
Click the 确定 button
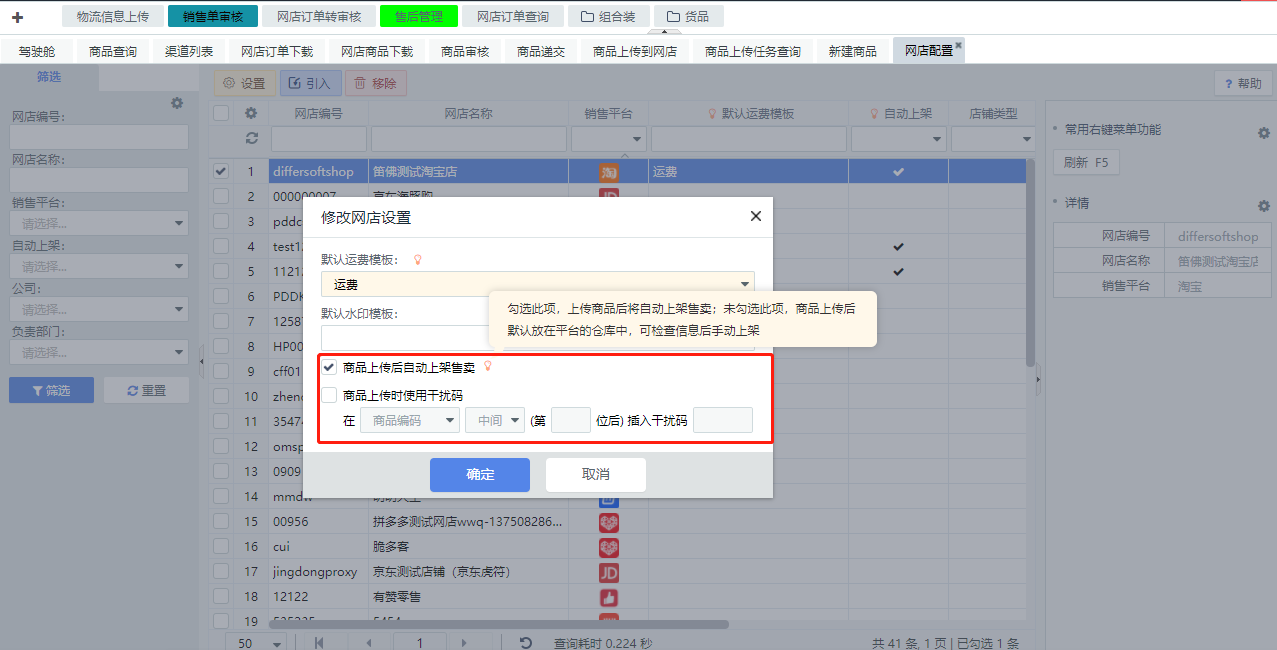480,475
